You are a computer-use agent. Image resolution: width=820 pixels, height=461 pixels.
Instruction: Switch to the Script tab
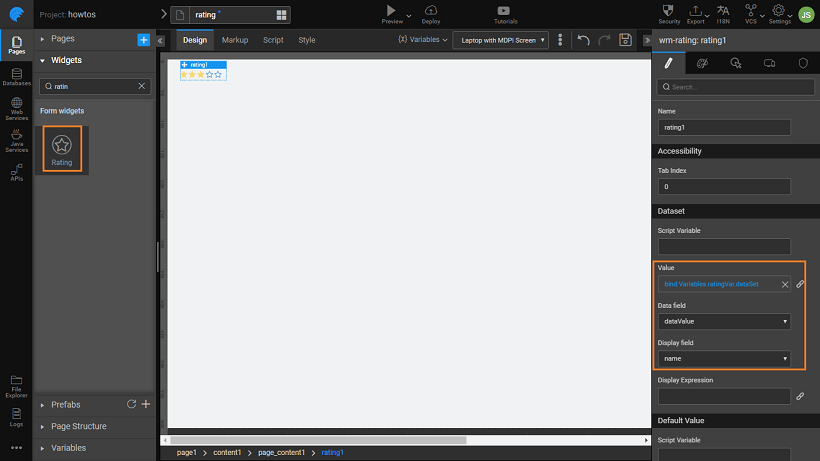(273, 40)
